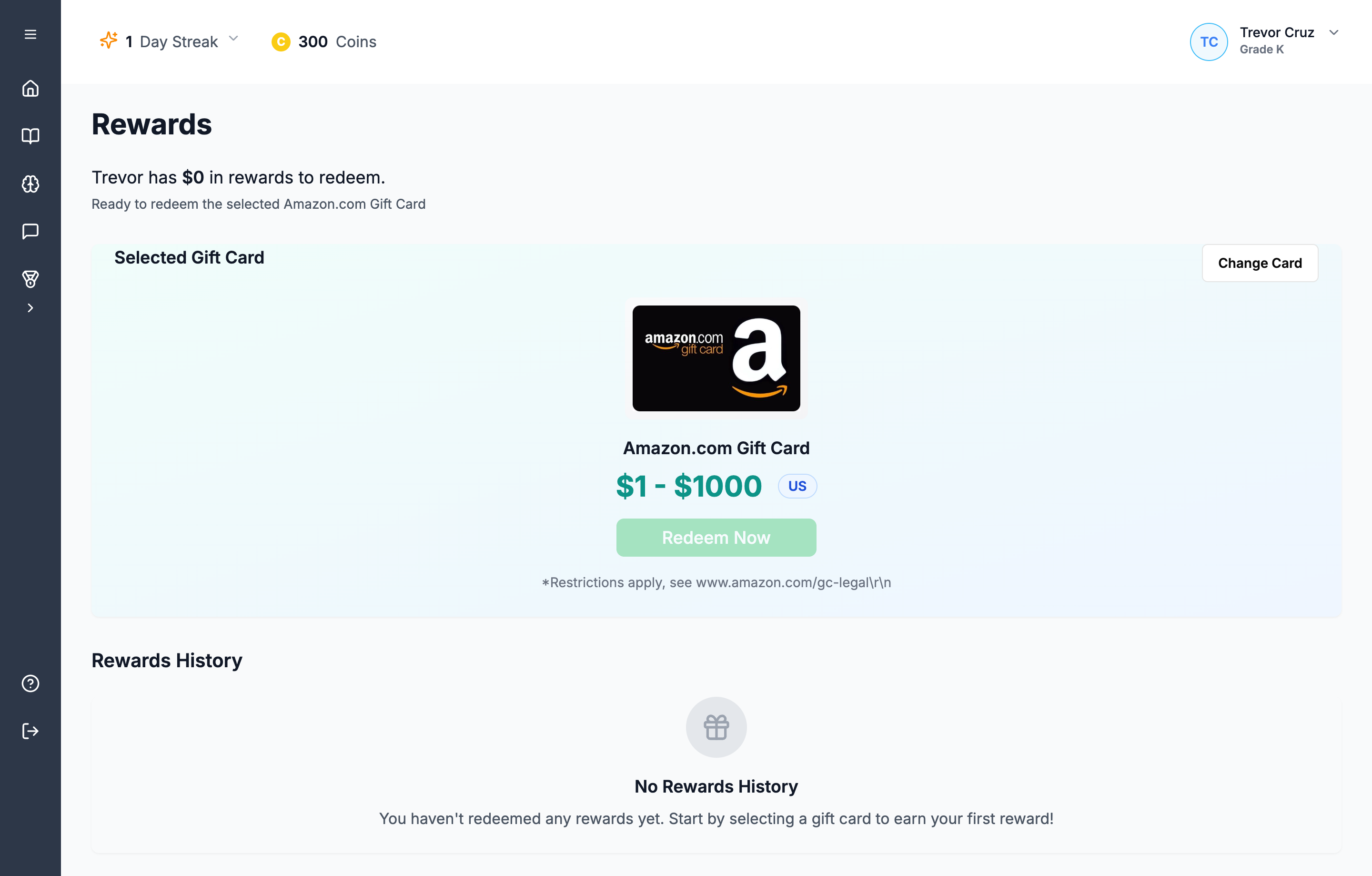This screenshot has height=876, width=1372.
Task: Open the help question mark icon
Action: point(30,683)
